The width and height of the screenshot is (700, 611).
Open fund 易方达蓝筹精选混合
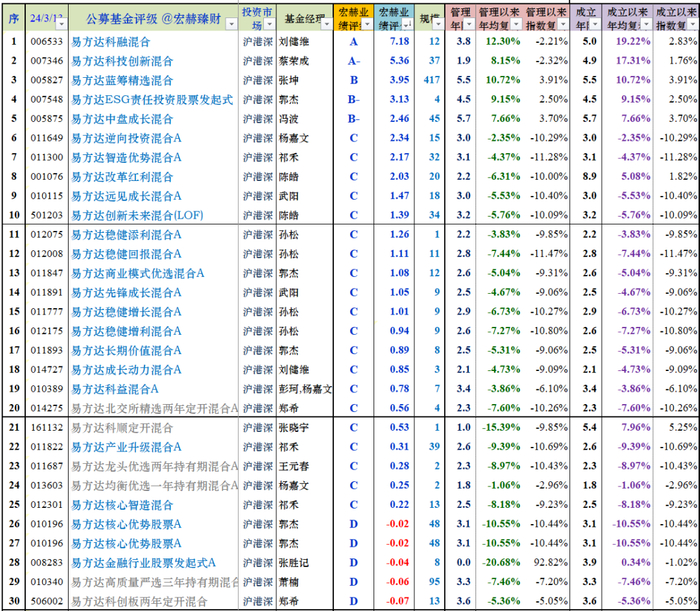[122, 80]
